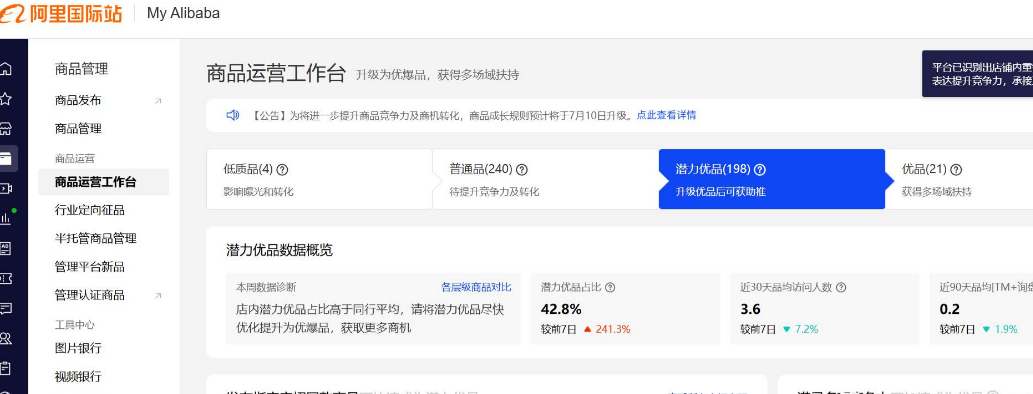Screen dimensions: 1033x394
Task: Click the 7.2% decrease indicator
Action: pyautogui.click(x=800, y=329)
